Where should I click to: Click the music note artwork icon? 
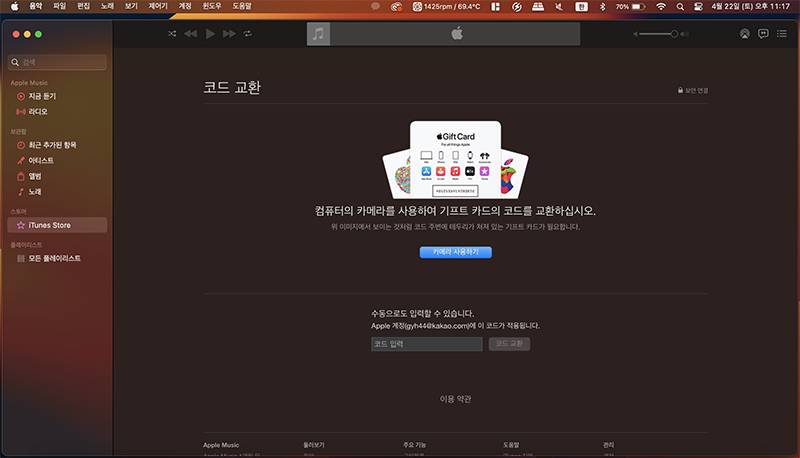(x=318, y=34)
